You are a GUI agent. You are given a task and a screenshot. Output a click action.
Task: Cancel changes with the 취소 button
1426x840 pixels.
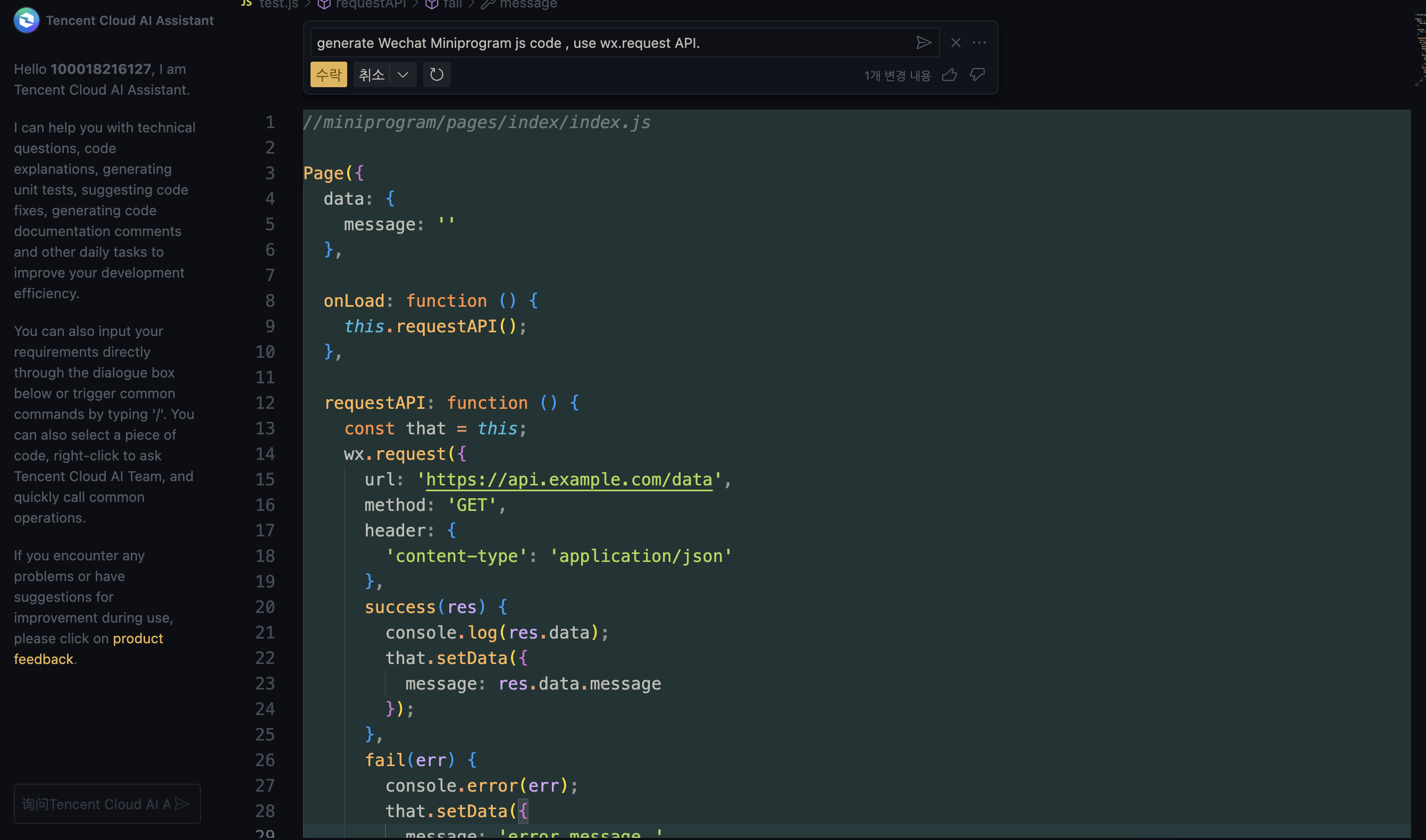(371, 75)
